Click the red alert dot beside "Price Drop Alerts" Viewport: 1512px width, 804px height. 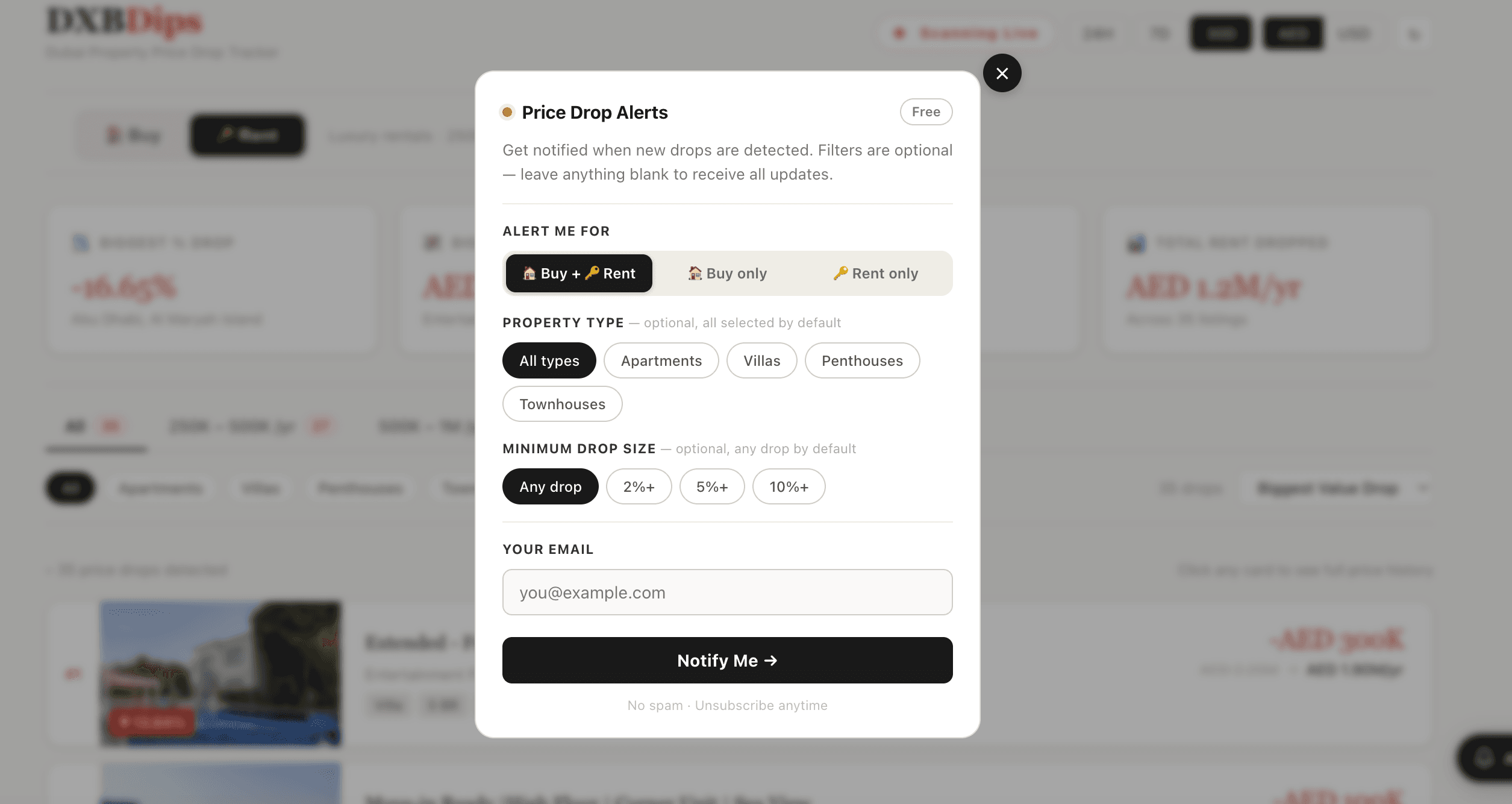[507, 112]
